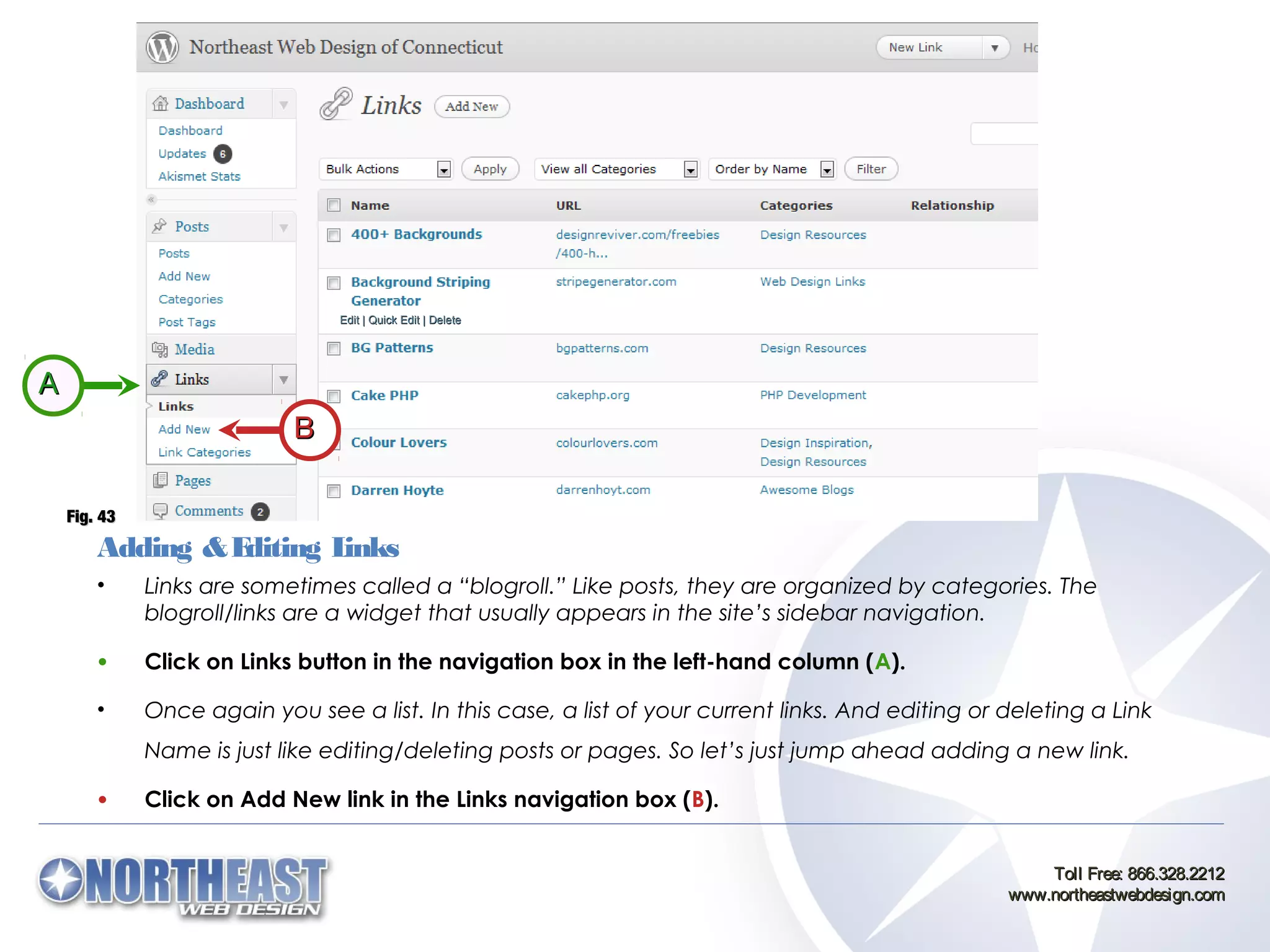Image resolution: width=1270 pixels, height=952 pixels.
Task: Collapse the Links menu arrow
Action: point(283,379)
